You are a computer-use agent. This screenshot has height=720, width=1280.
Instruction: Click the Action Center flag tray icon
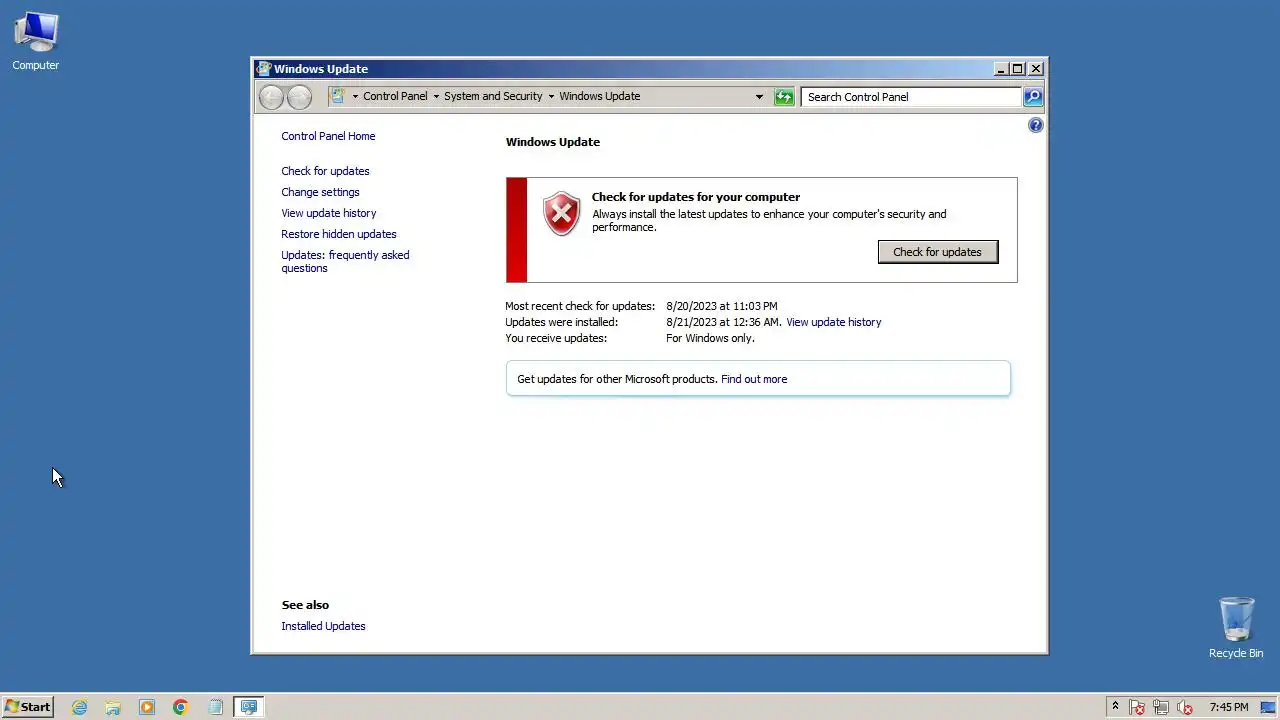(1137, 707)
